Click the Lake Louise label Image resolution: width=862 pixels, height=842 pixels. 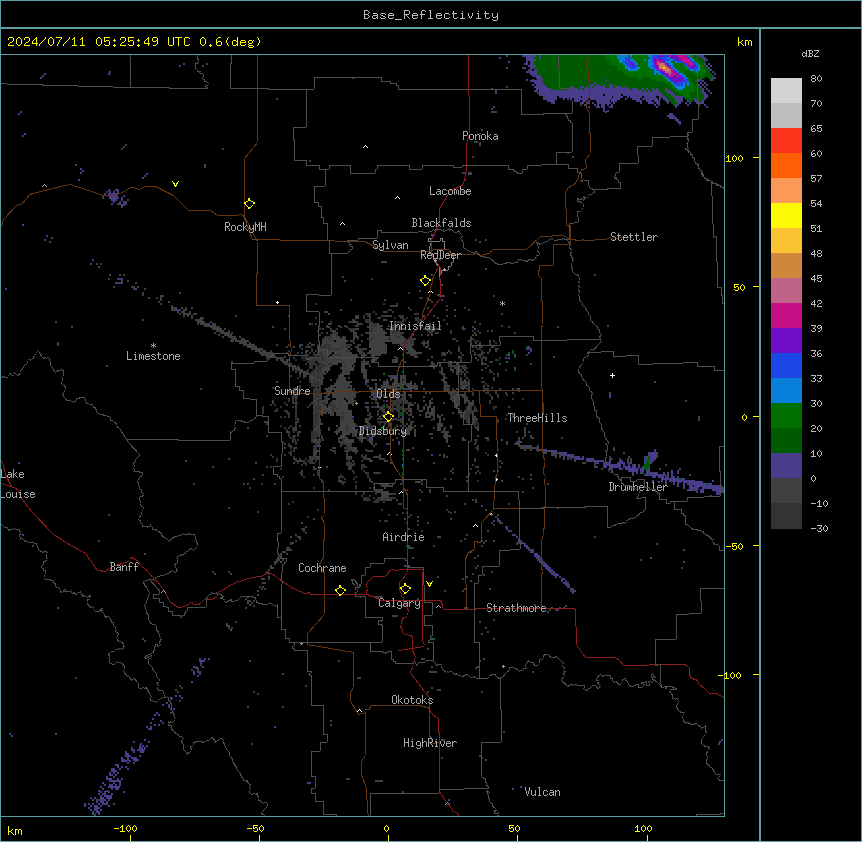pos(18,484)
